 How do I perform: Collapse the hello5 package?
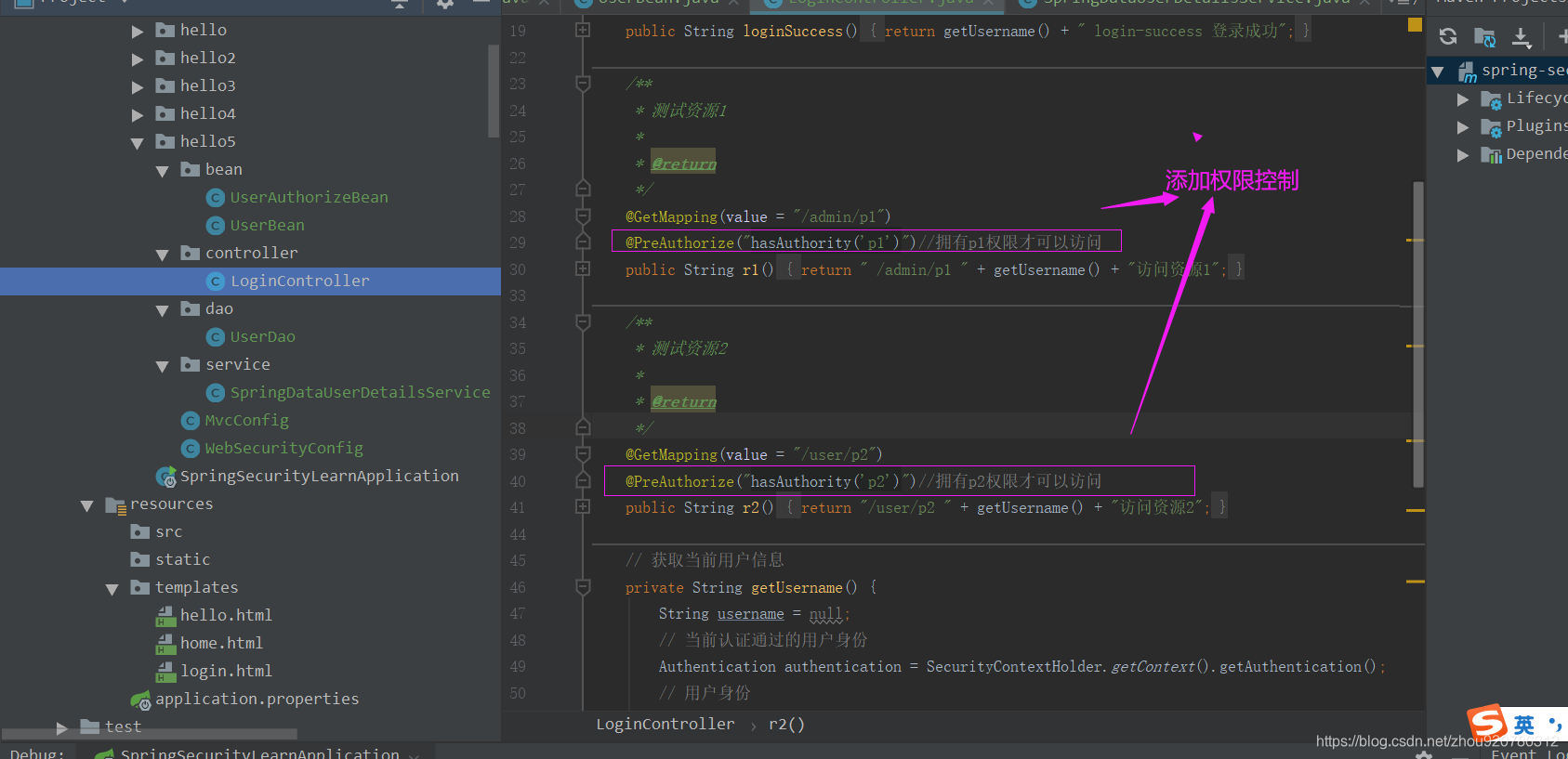coord(138,143)
